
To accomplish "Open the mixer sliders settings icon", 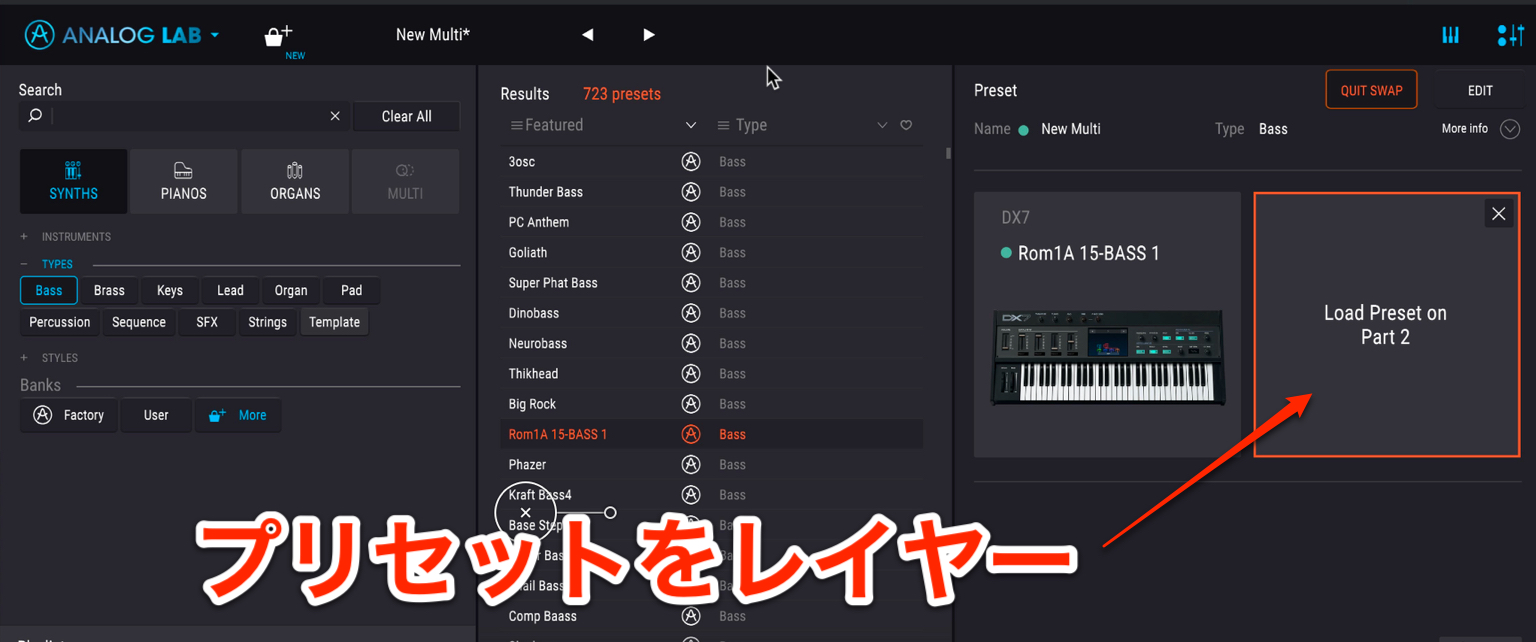I will tap(1510, 36).
